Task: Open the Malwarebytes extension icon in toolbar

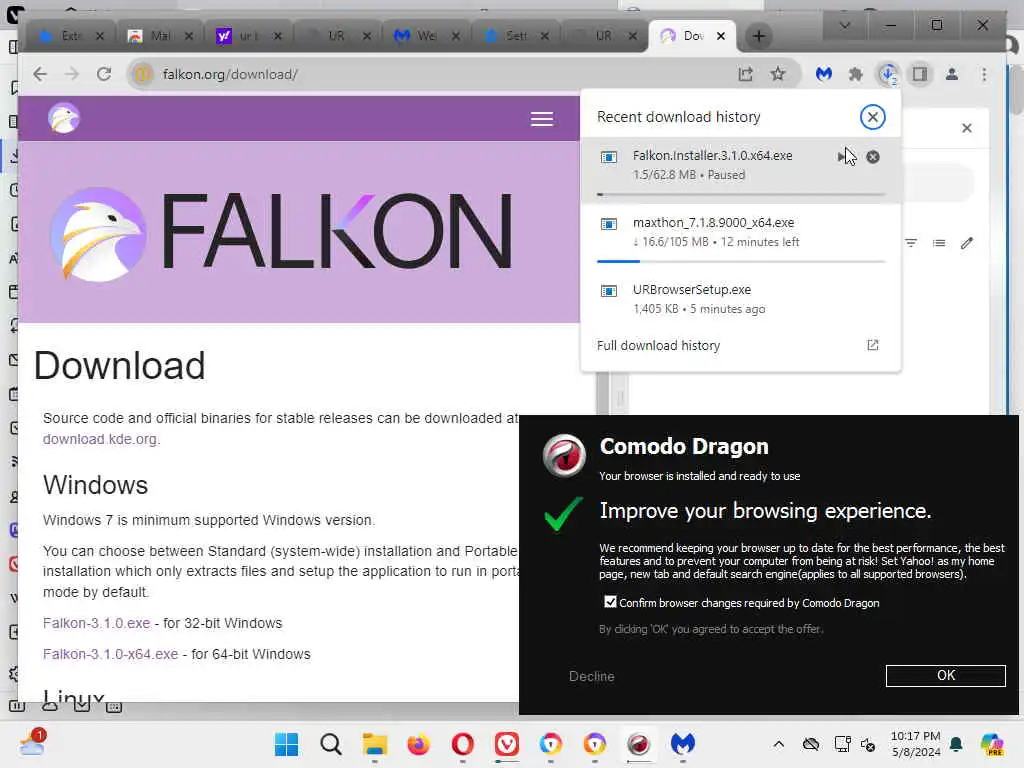Action: (x=824, y=74)
